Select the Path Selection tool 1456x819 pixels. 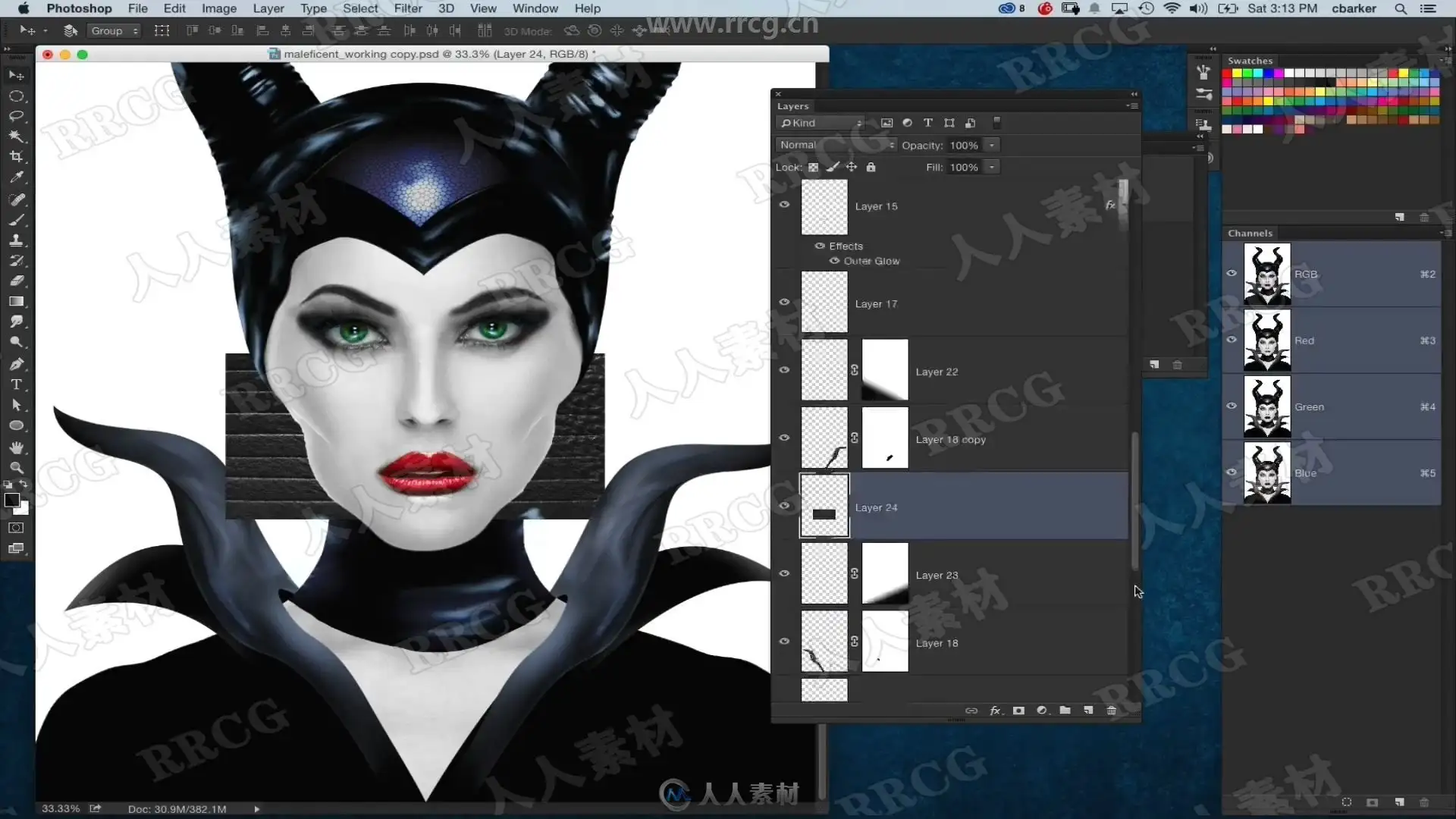[17, 405]
